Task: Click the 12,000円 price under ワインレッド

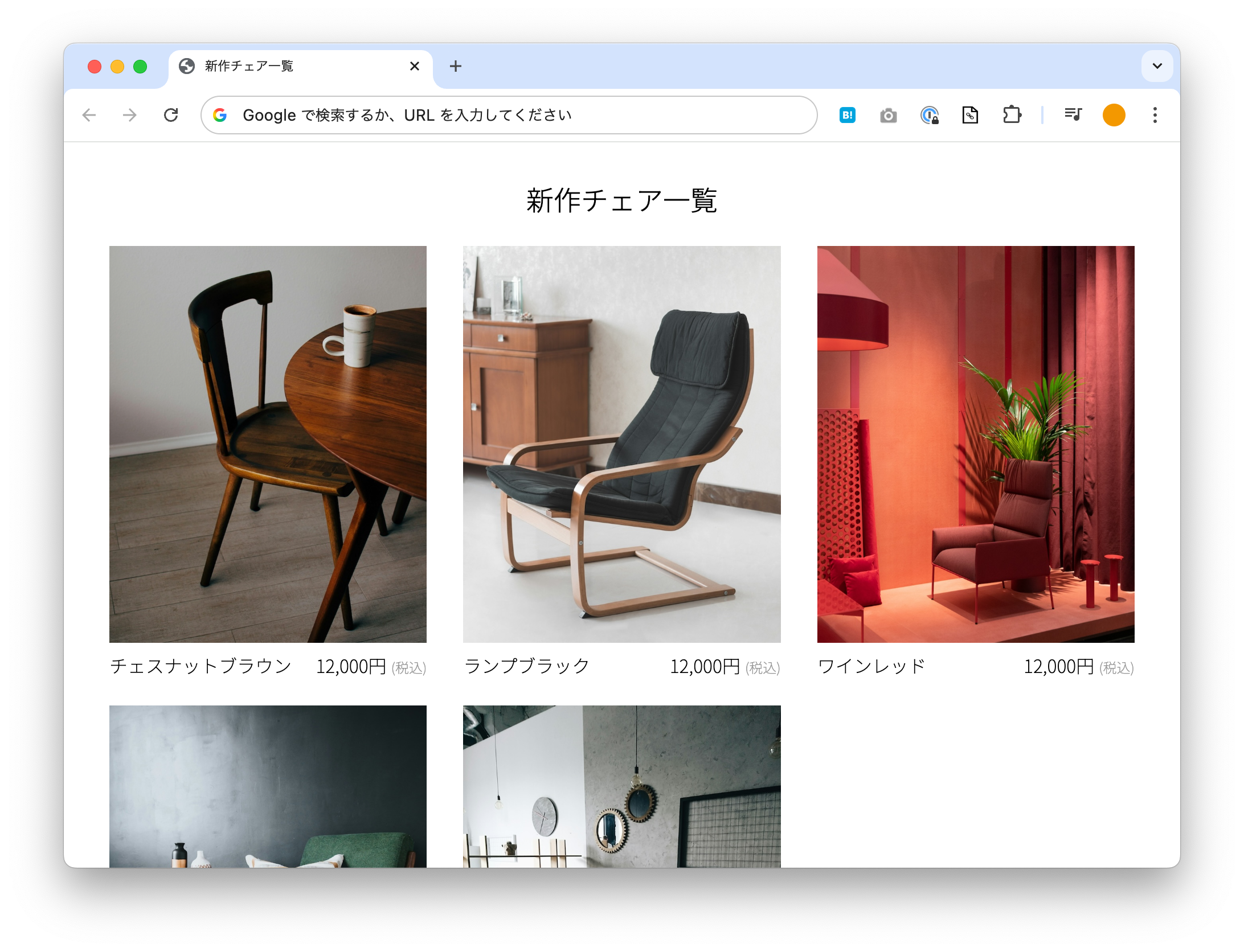Action: pos(1059,667)
